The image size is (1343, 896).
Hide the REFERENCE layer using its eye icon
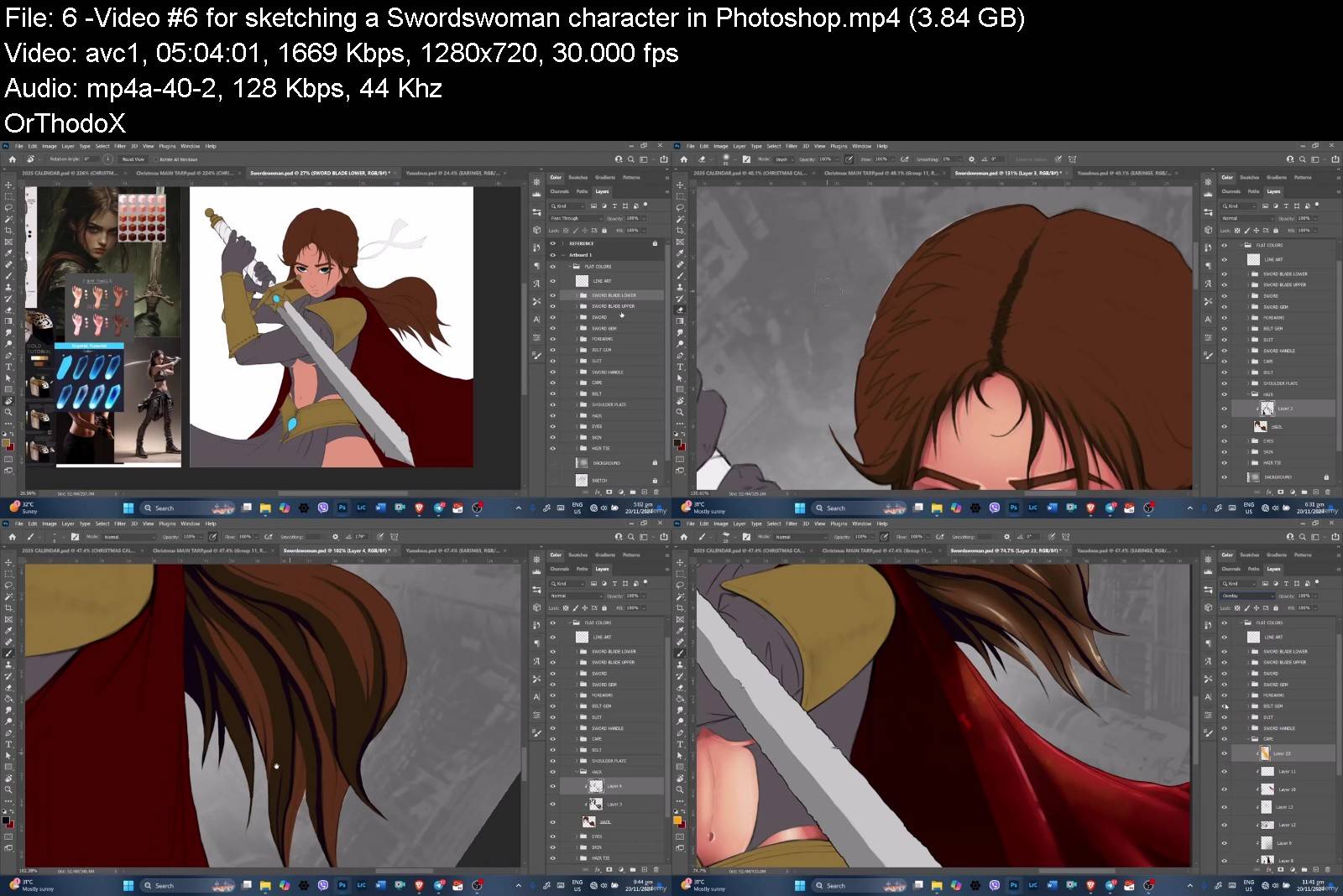click(x=552, y=243)
